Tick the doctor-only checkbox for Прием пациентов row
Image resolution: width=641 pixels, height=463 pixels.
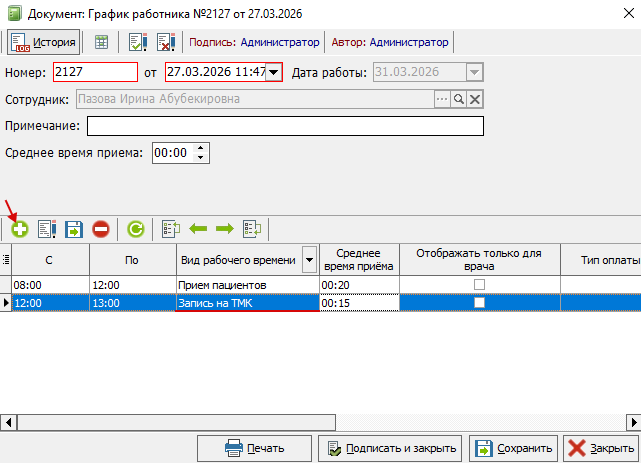[479, 285]
